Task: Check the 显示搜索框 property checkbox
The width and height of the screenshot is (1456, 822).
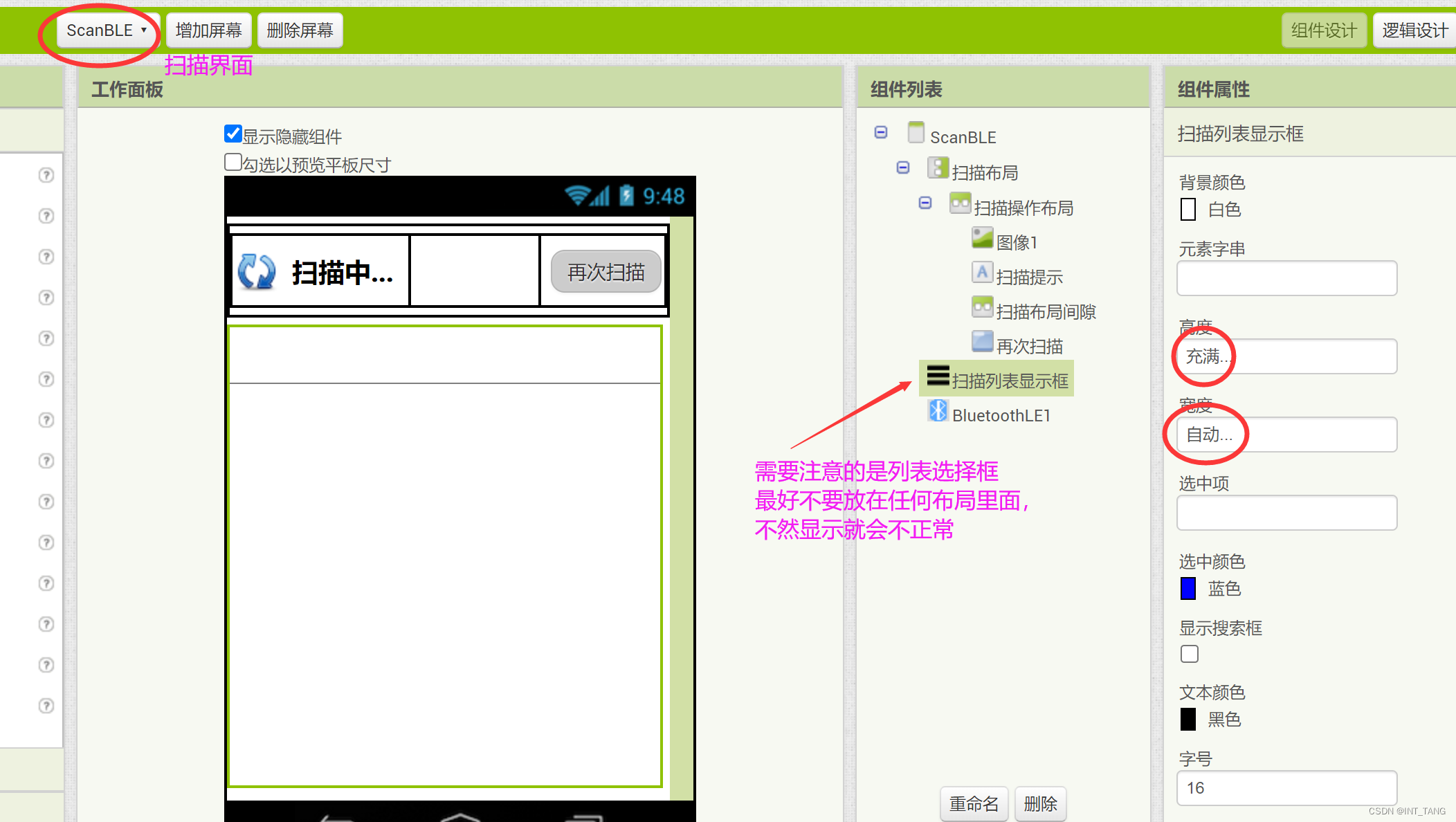Action: tap(1189, 653)
